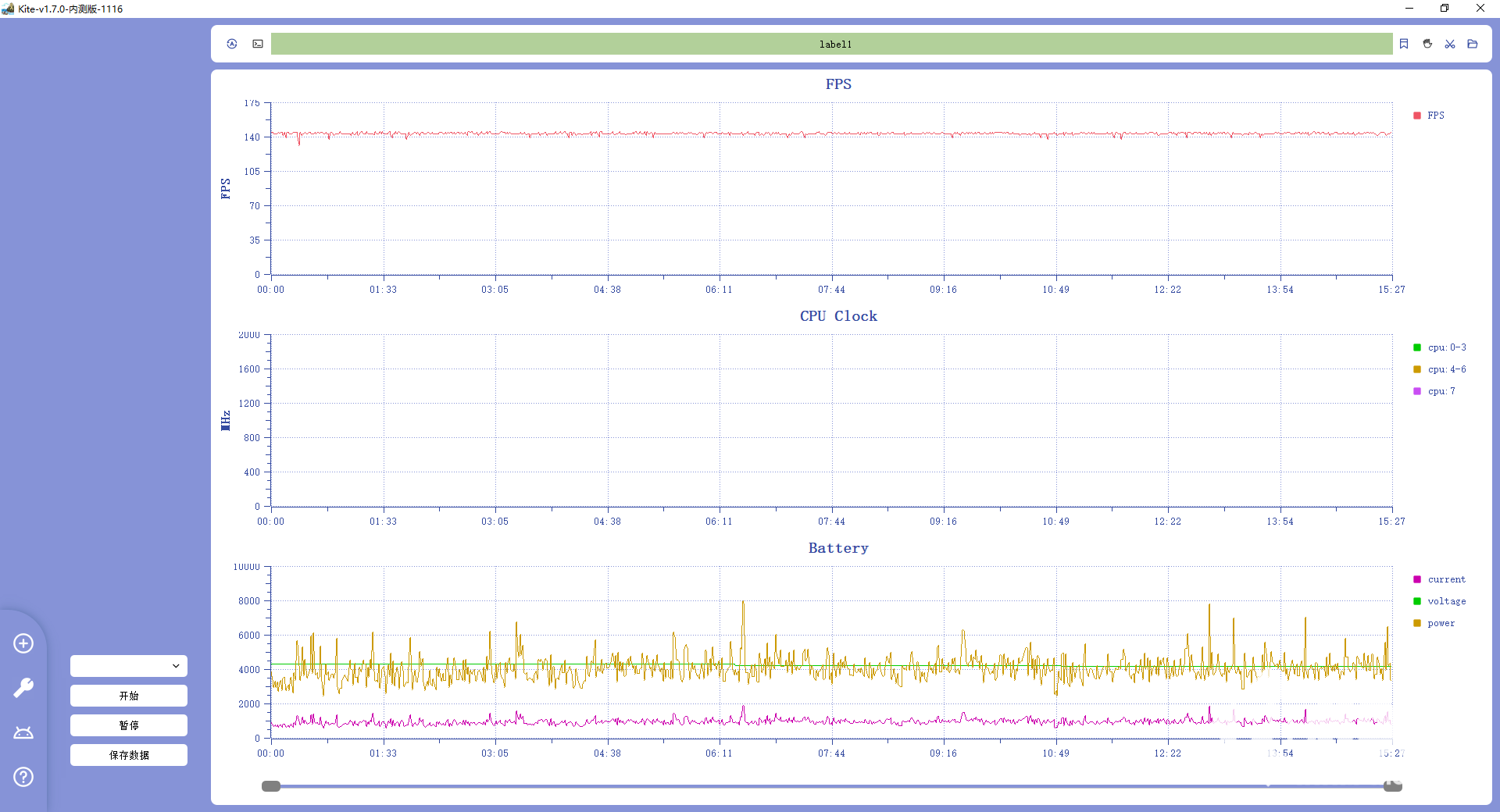
Task: Toggle cpu:4-6 series in CPU Clock legend
Action: (1440, 369)
